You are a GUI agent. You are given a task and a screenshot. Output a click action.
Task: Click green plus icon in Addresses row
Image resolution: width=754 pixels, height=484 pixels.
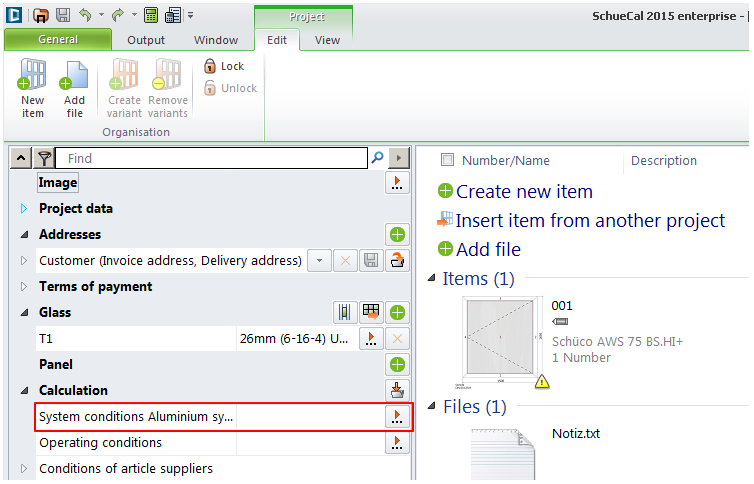click(x=397, y=235)
